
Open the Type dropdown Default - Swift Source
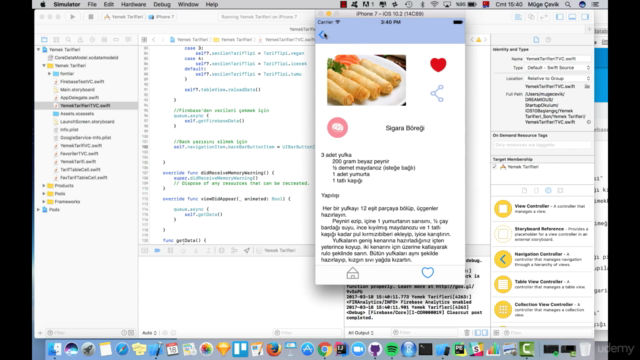[558, 68]
